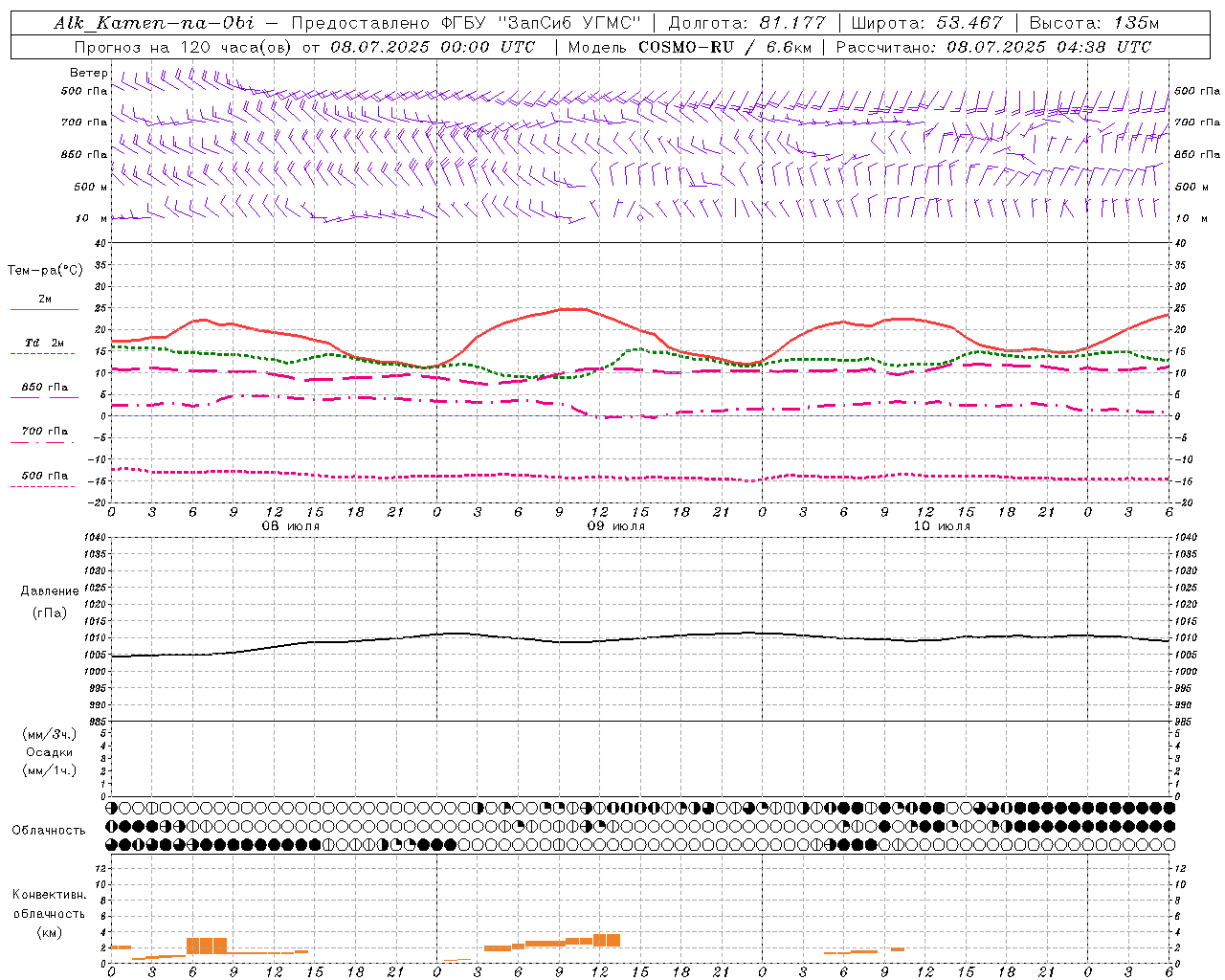Click the date label 08 июля
The width and height of the screenshot is (1225, 980).
pyautogui.click(x=291, y=526)
